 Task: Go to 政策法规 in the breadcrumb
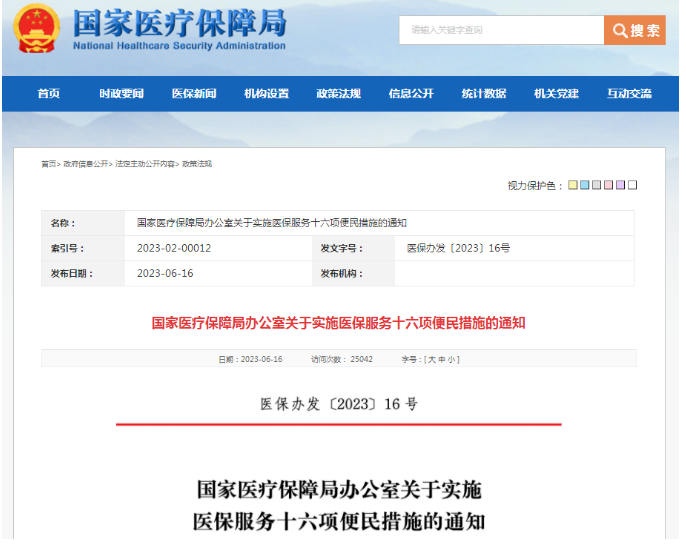(x=197, y=164)
